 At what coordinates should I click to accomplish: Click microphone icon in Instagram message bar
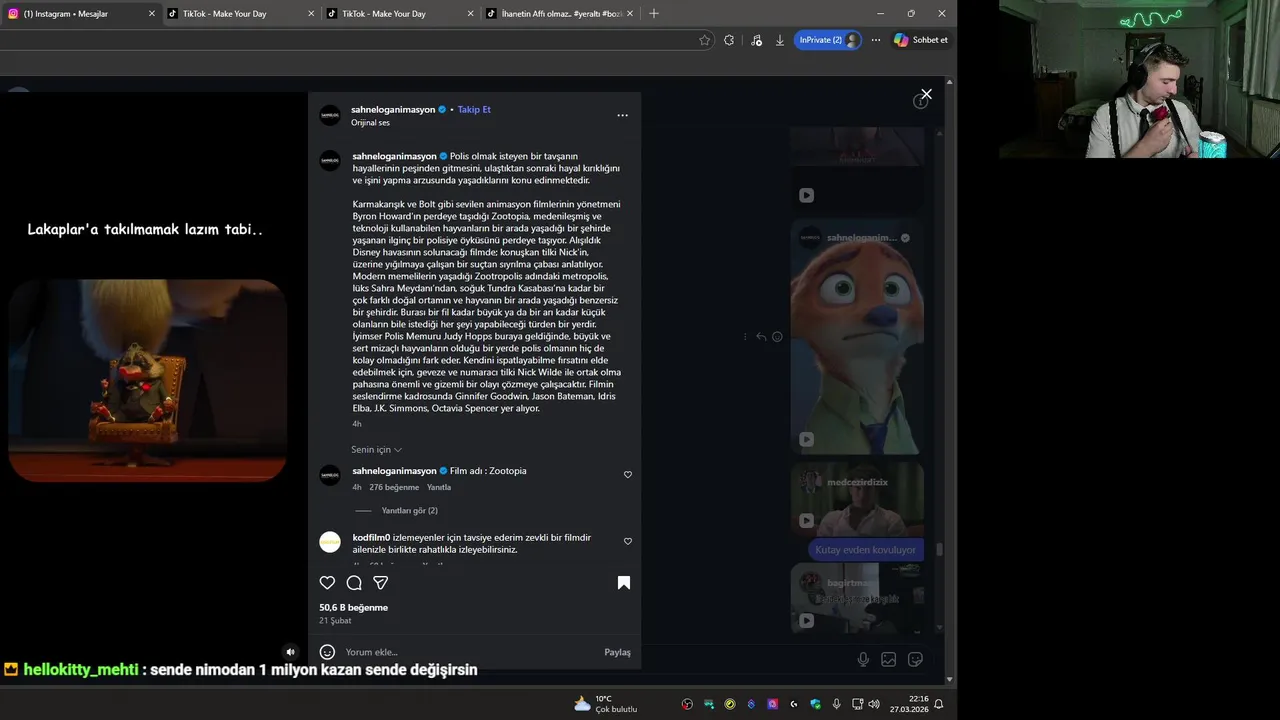pyautogui.click(x=863, y=659)
